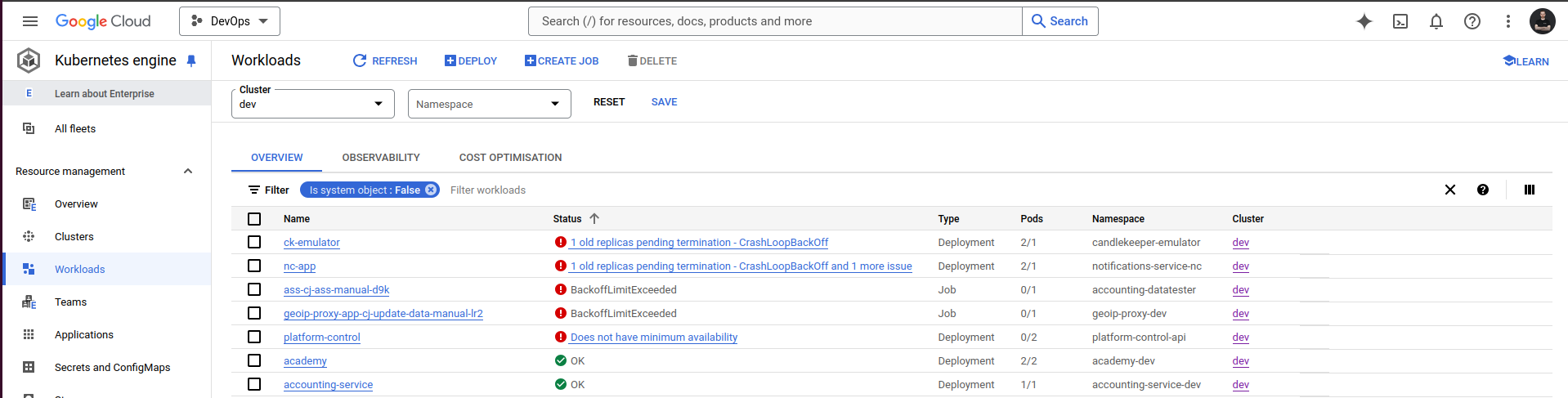The image size is (1568, 398).
Task: Switch to the Observability tab
Action: [x=381, y=157]
